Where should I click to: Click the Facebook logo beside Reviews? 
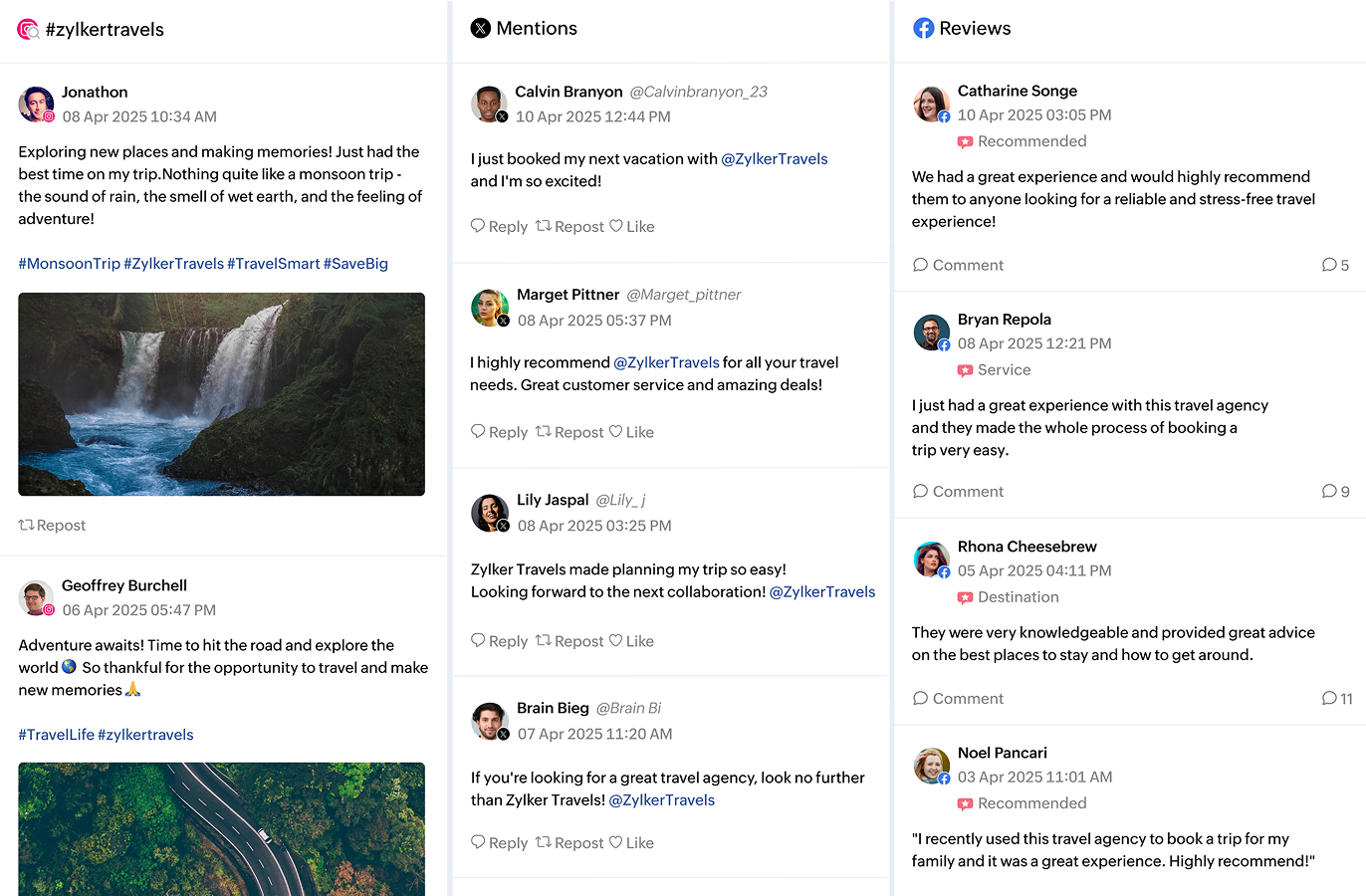[x=924, y=28]
